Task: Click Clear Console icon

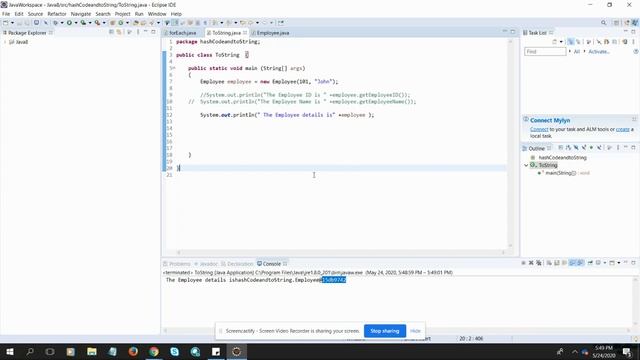Action: (x=549, y=263)
